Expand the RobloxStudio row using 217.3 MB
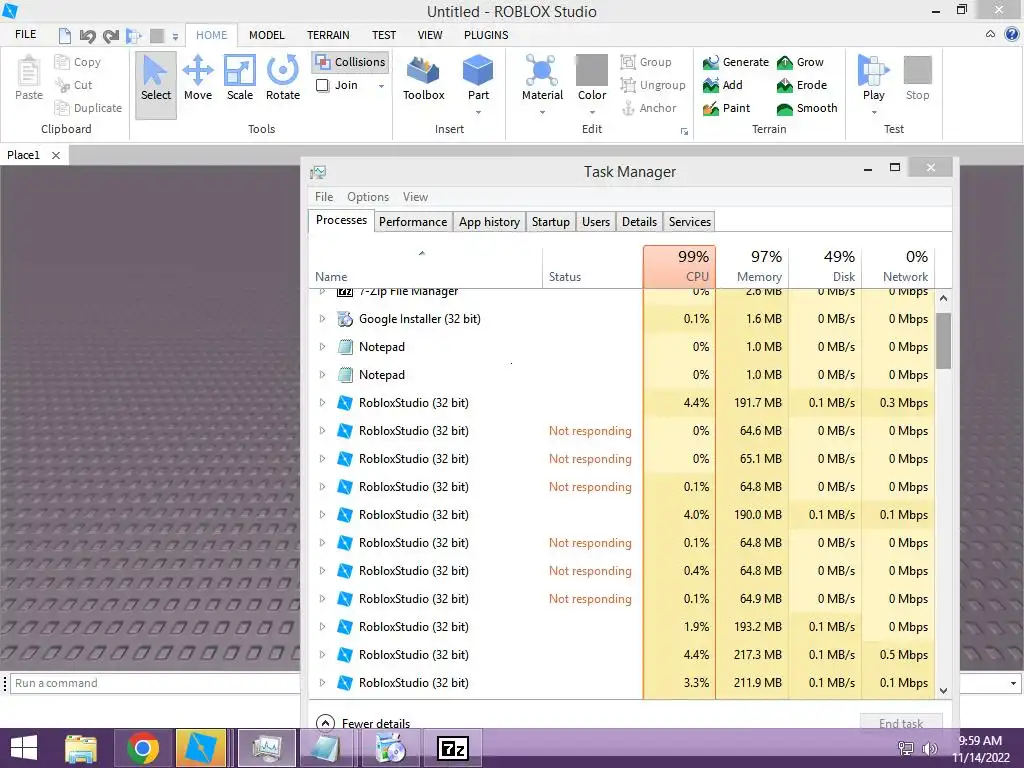1024x768 pixels. pos(322,655)
